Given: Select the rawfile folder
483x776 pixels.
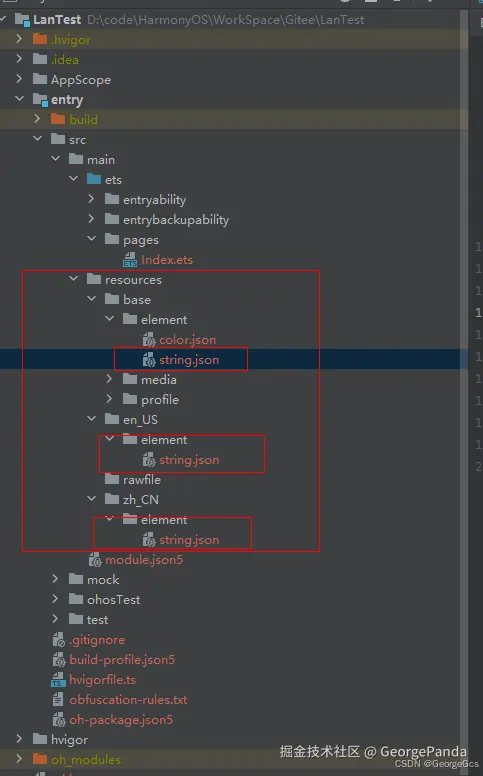Looking at the screenshot, I should [142, 480].
